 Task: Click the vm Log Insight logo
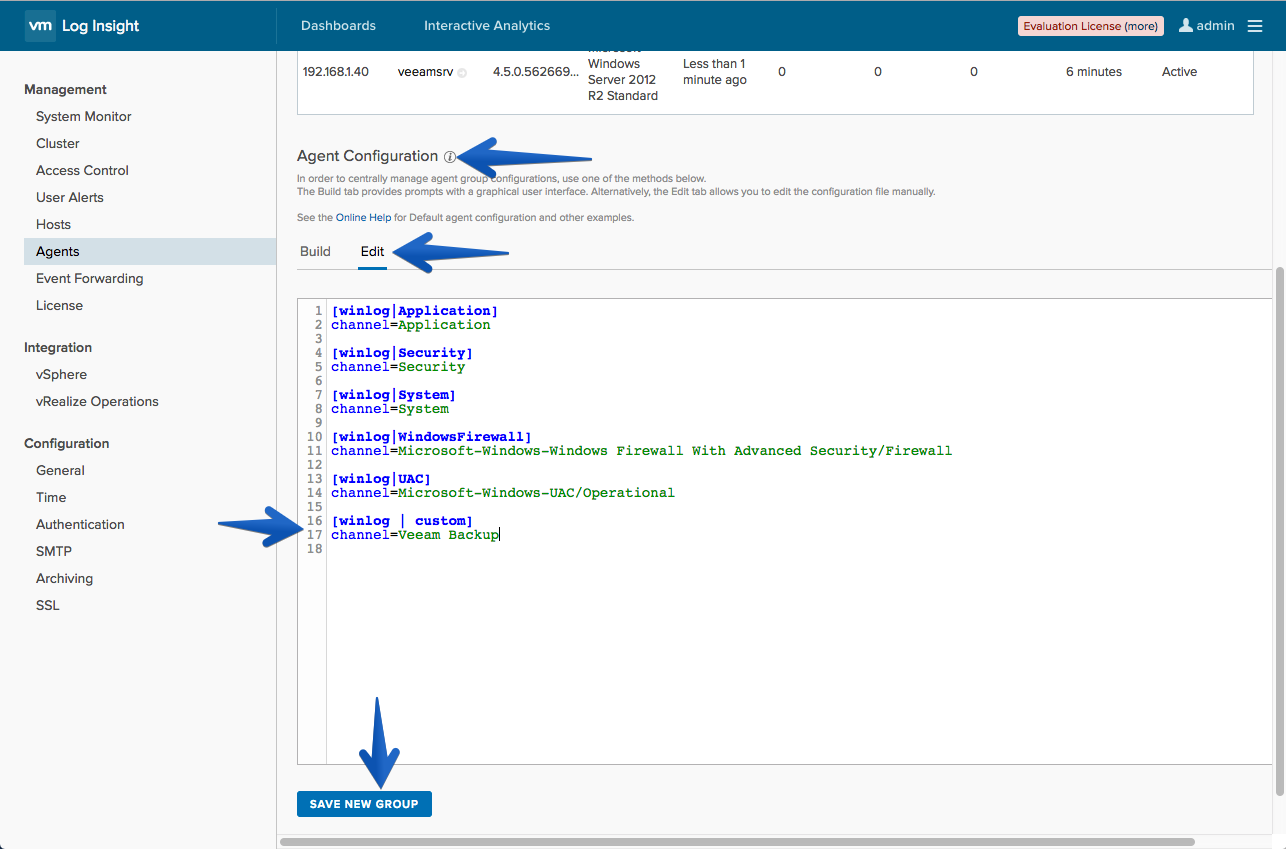point(82,25)
